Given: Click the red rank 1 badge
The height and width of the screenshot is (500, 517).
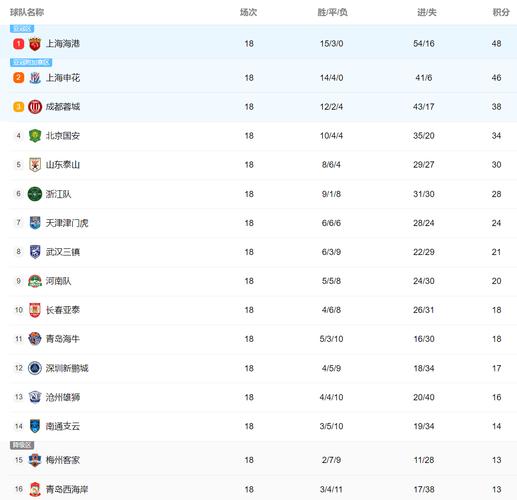Looking at the screenshot, I should (19, 44).
